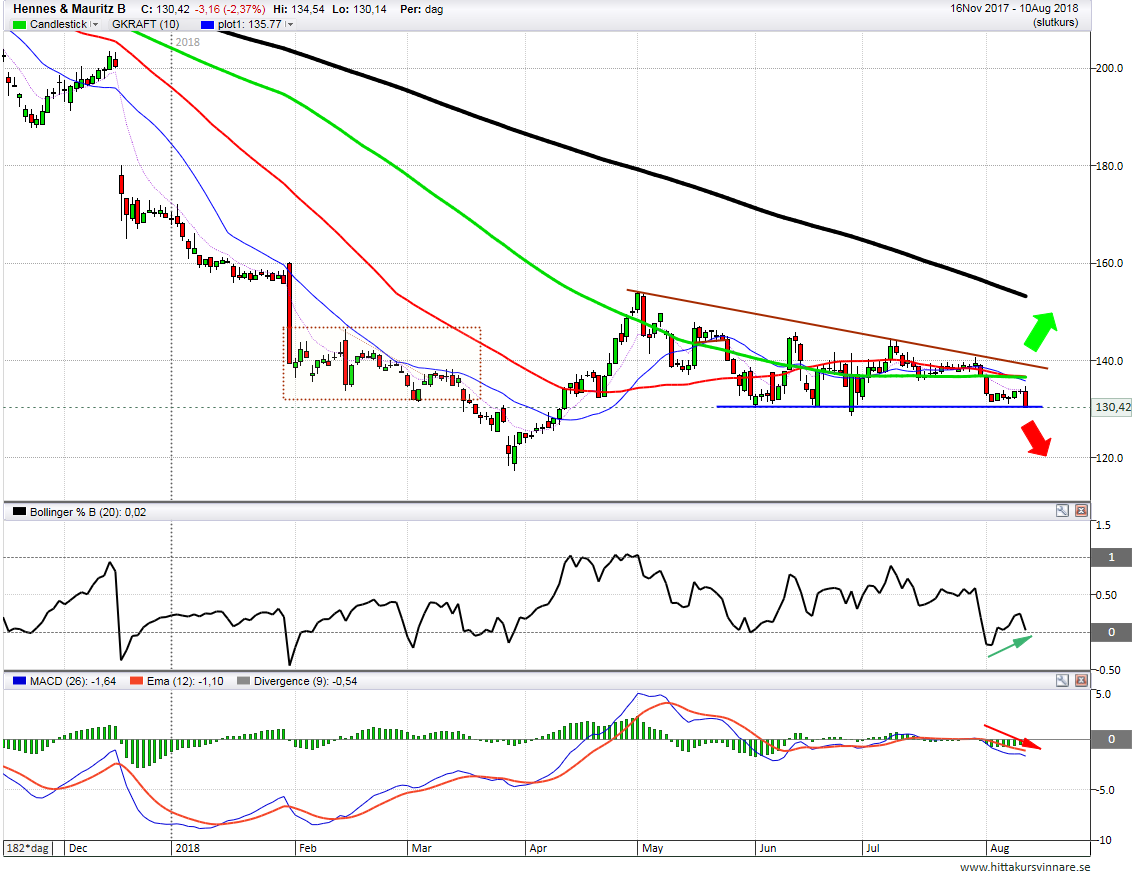1135x872 pixels.
Task: Click the 120.0 price axis label
Action: pos(1109,458)
